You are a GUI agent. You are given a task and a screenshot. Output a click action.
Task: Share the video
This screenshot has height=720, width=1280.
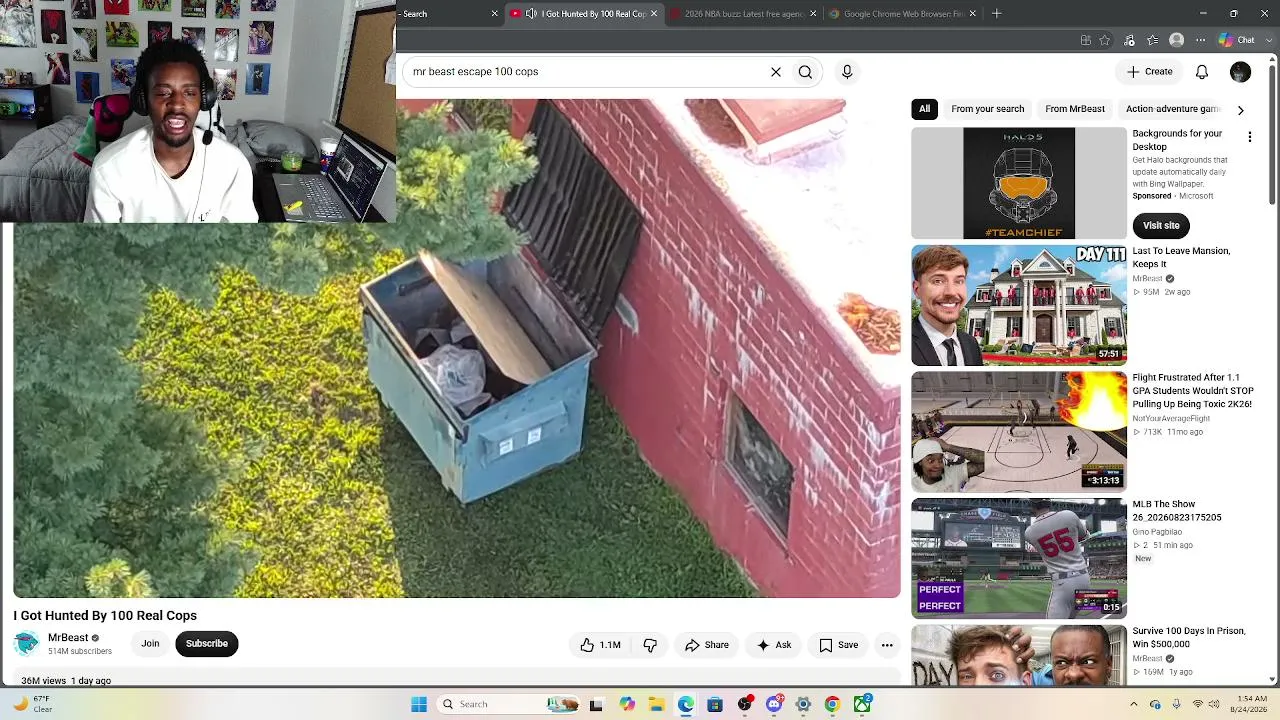(x=707, y=645)
